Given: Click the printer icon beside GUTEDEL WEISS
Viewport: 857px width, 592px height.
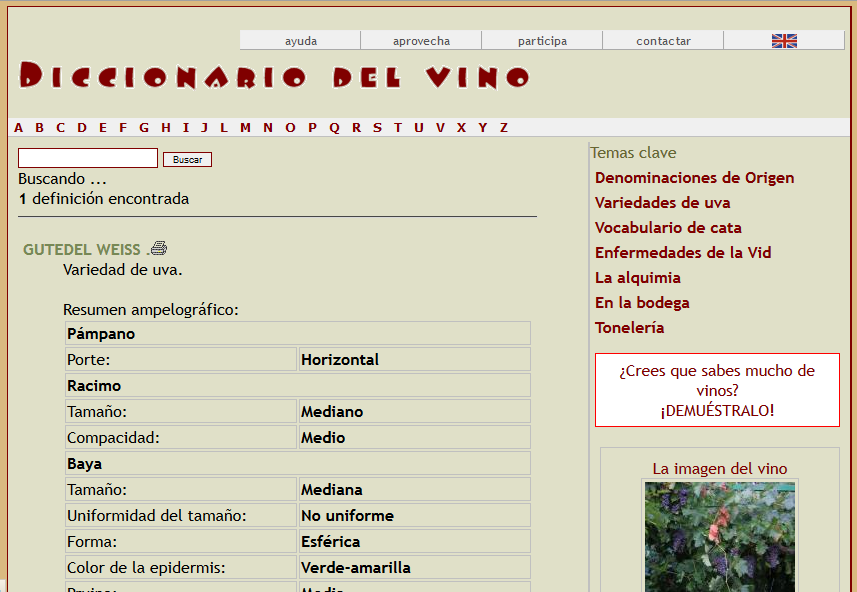Looking at the screenshot, I should tap(159, 249).
